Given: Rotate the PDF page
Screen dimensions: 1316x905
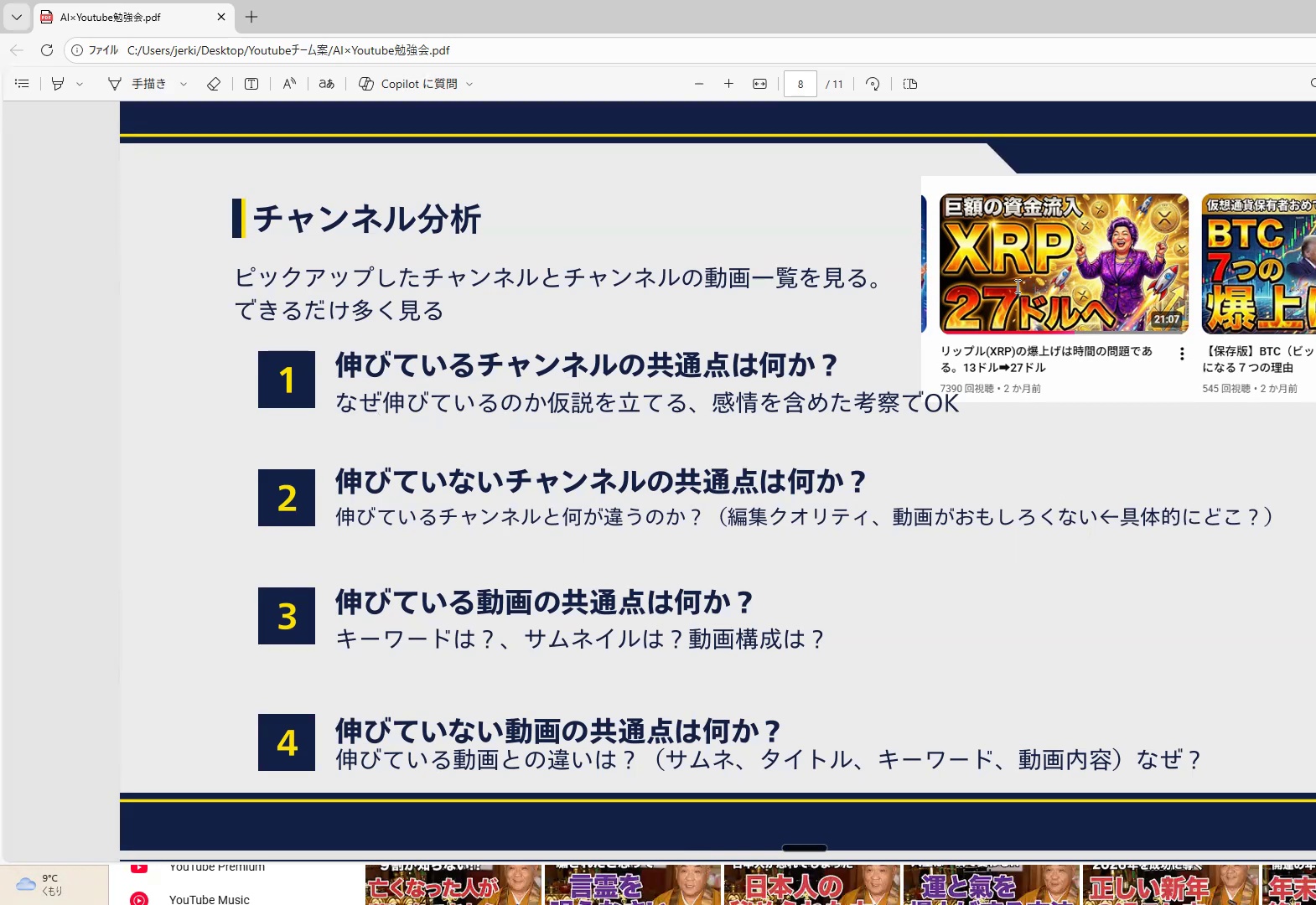Looking at the screenshot, I should [x=873, y=84].
